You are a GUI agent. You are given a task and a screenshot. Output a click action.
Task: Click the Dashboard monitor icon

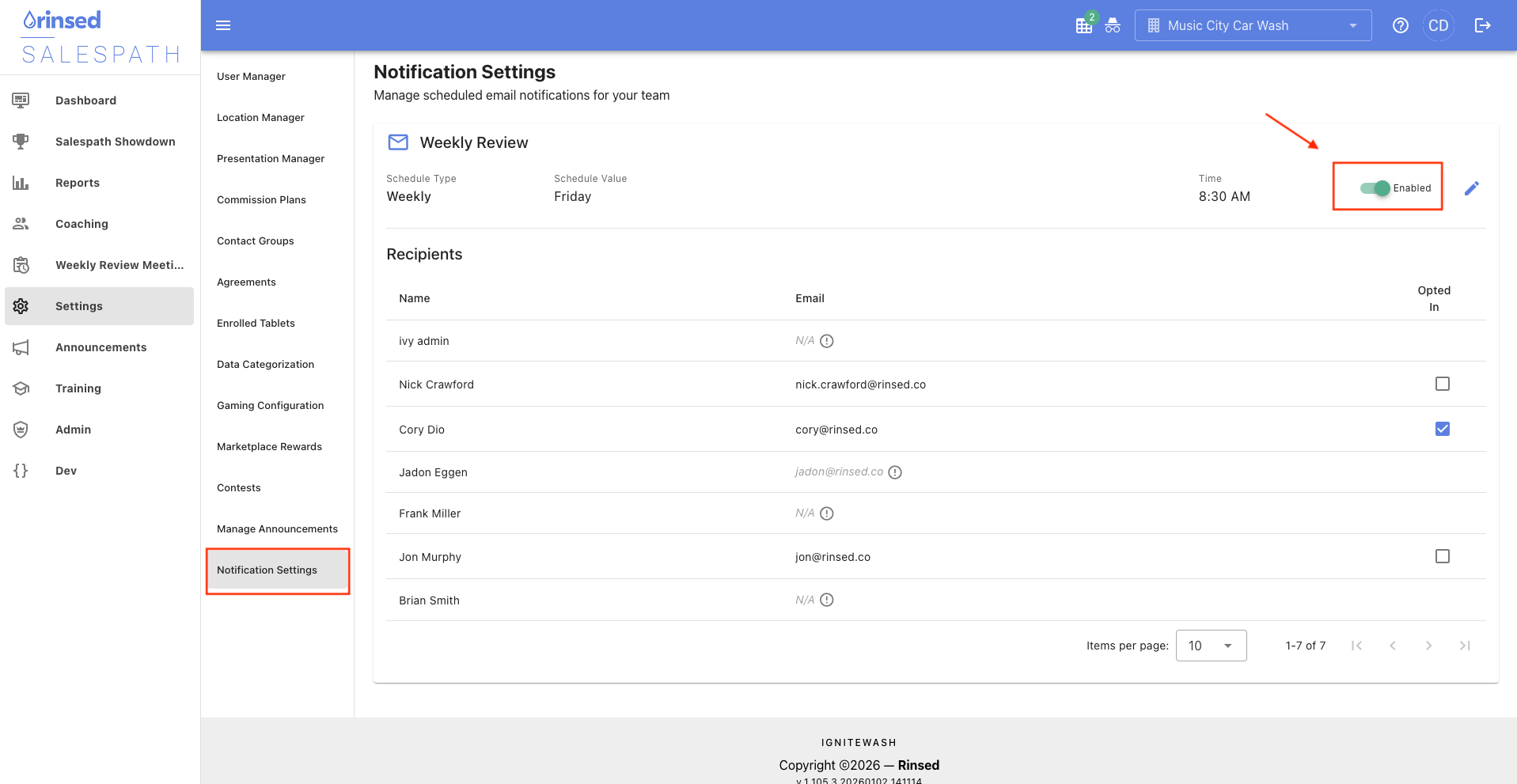[21, 100]
